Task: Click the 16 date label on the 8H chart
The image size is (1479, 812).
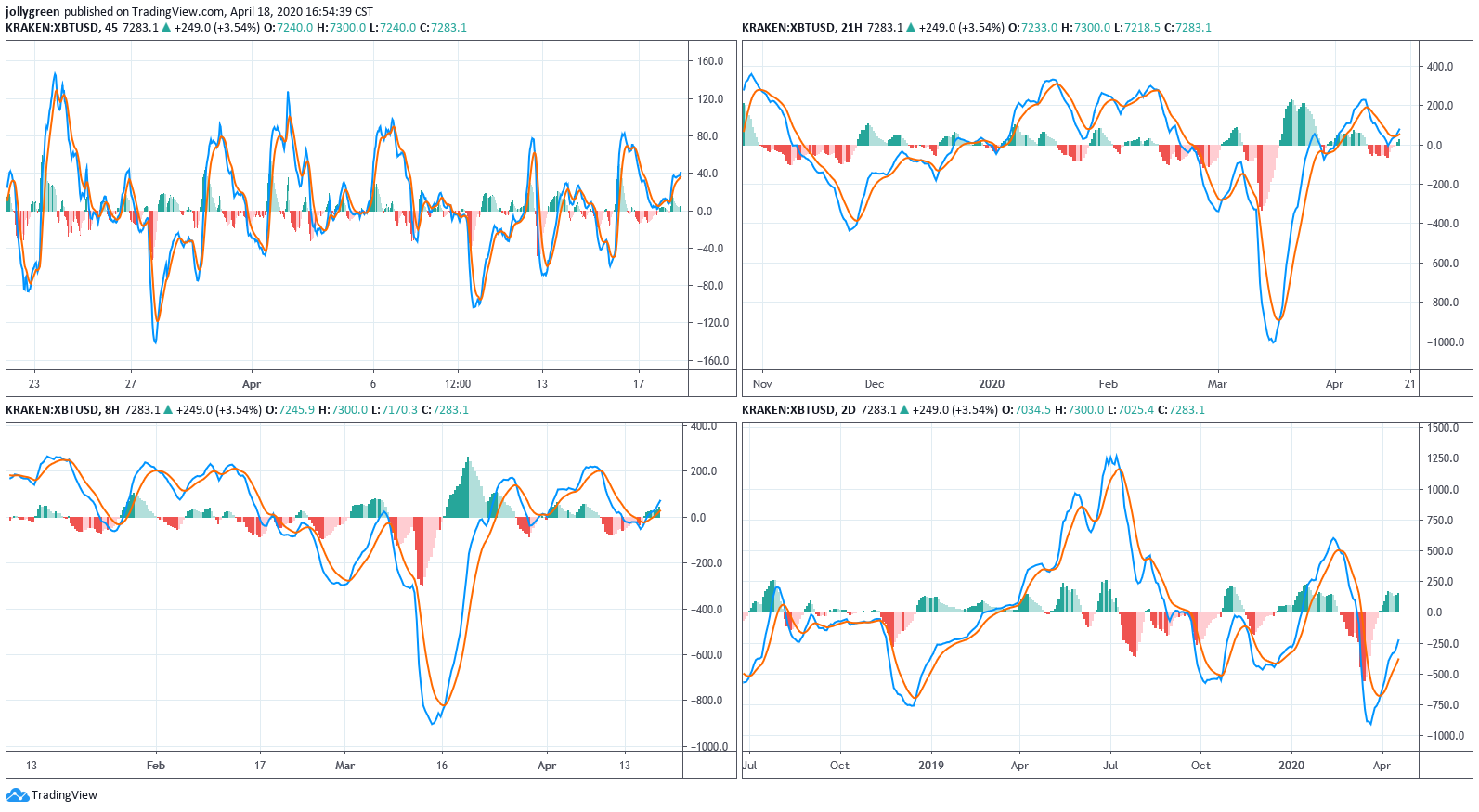Action: point(442,766)
